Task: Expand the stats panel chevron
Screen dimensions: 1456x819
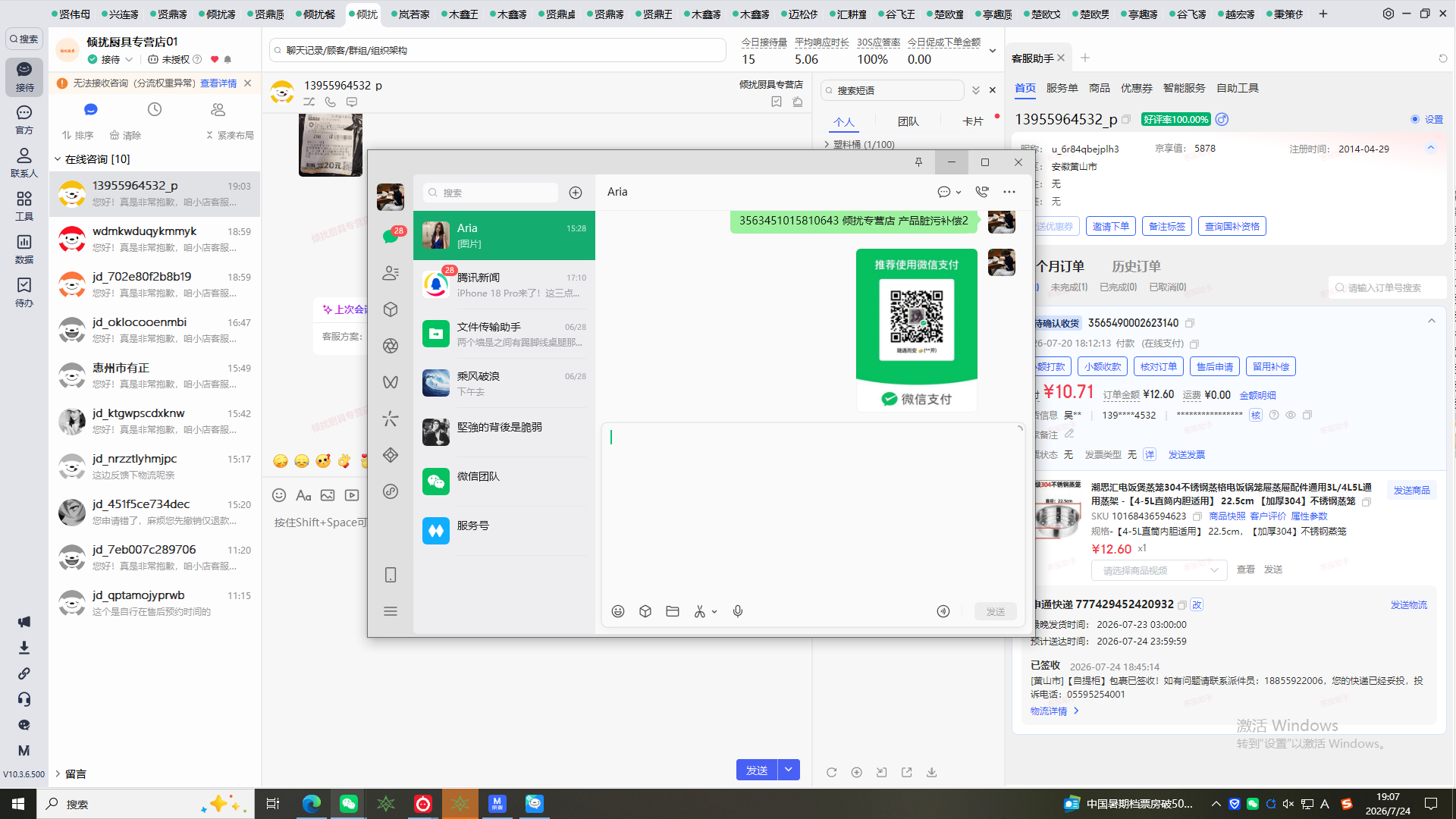Action: (993, 51)
